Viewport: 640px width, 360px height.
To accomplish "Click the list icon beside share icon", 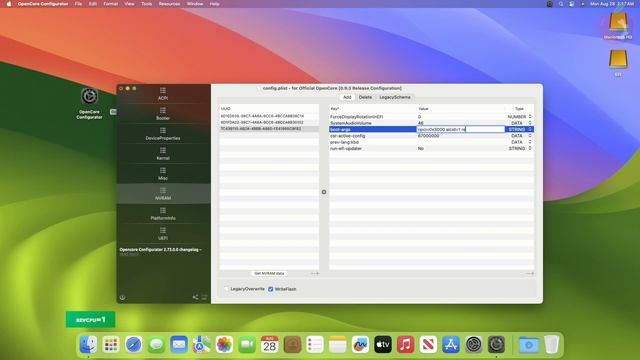I will [204, 297].
